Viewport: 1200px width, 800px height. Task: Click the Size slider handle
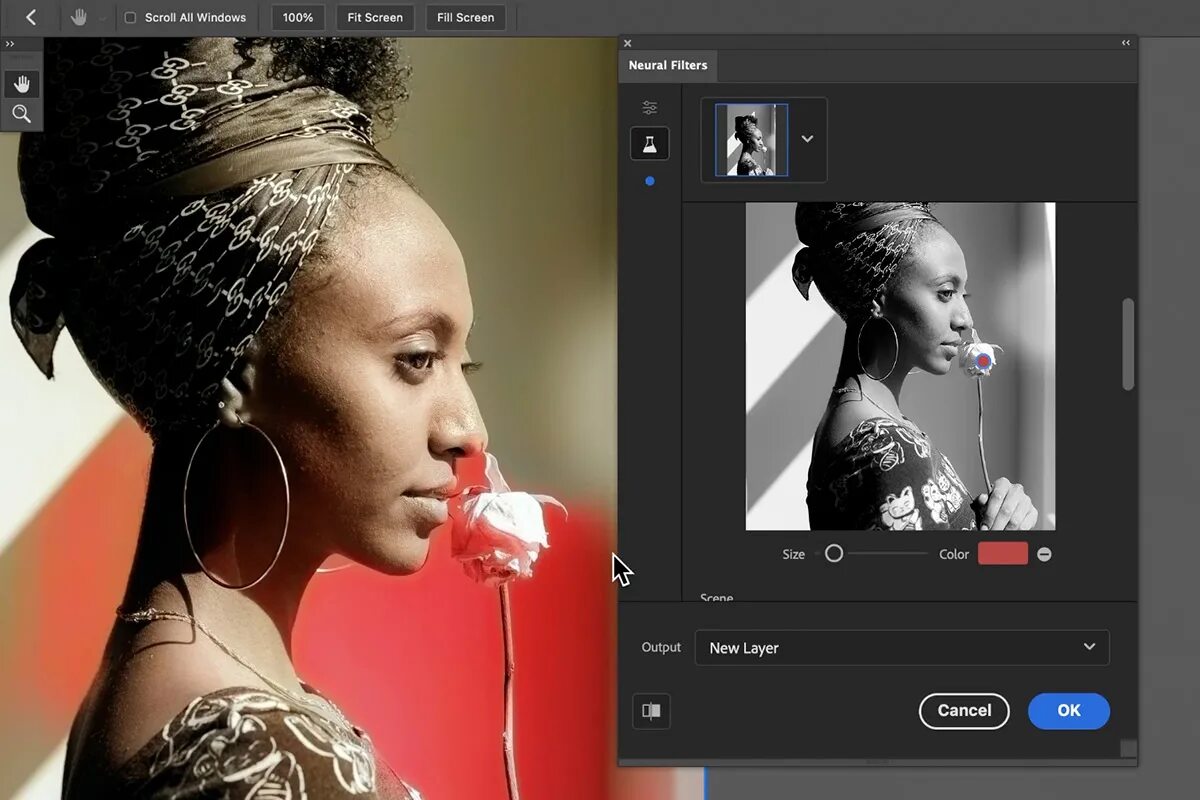pos(834,553)
